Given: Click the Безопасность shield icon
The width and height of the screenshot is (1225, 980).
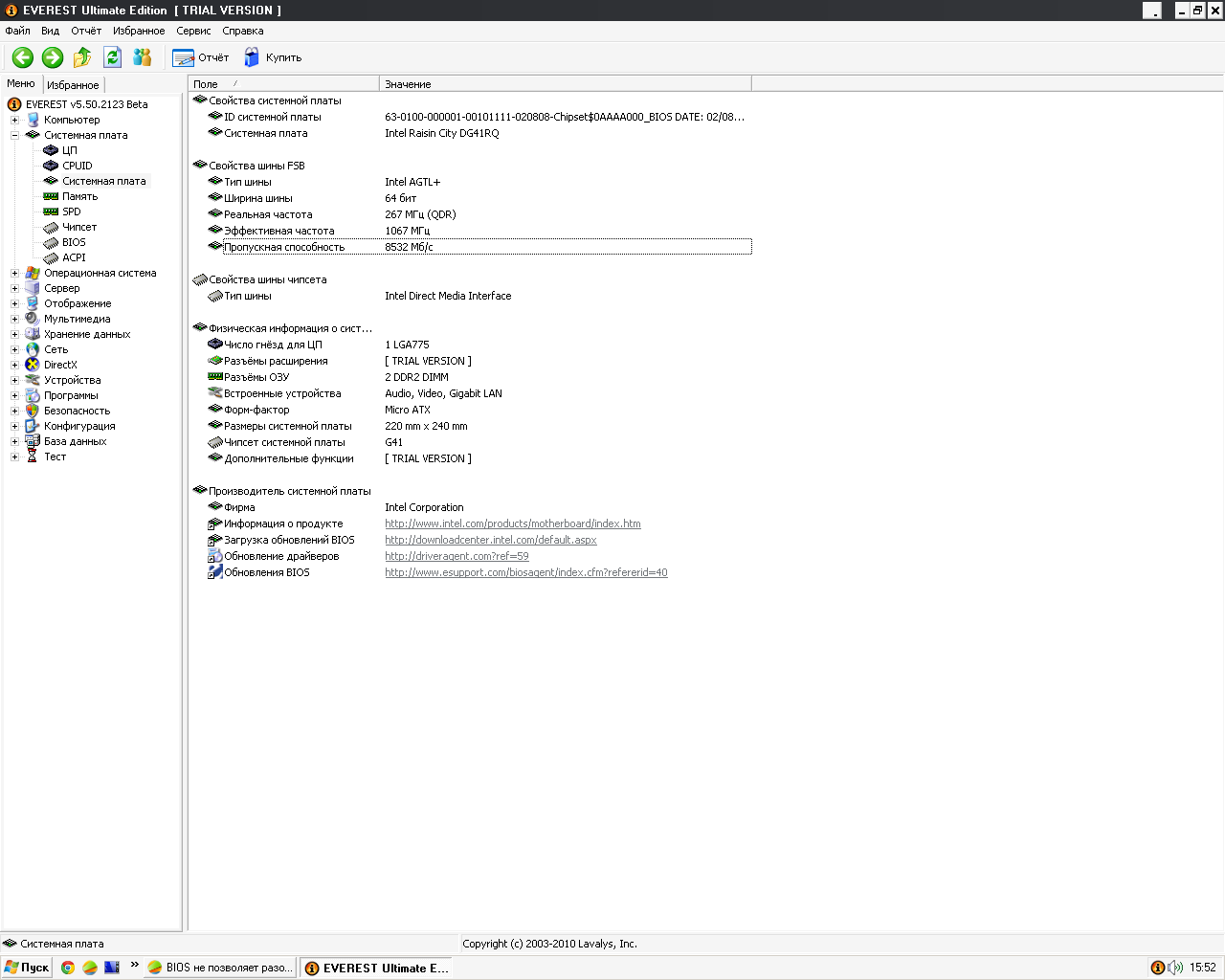Looking at the screenshot, I should tap(33, 411).
